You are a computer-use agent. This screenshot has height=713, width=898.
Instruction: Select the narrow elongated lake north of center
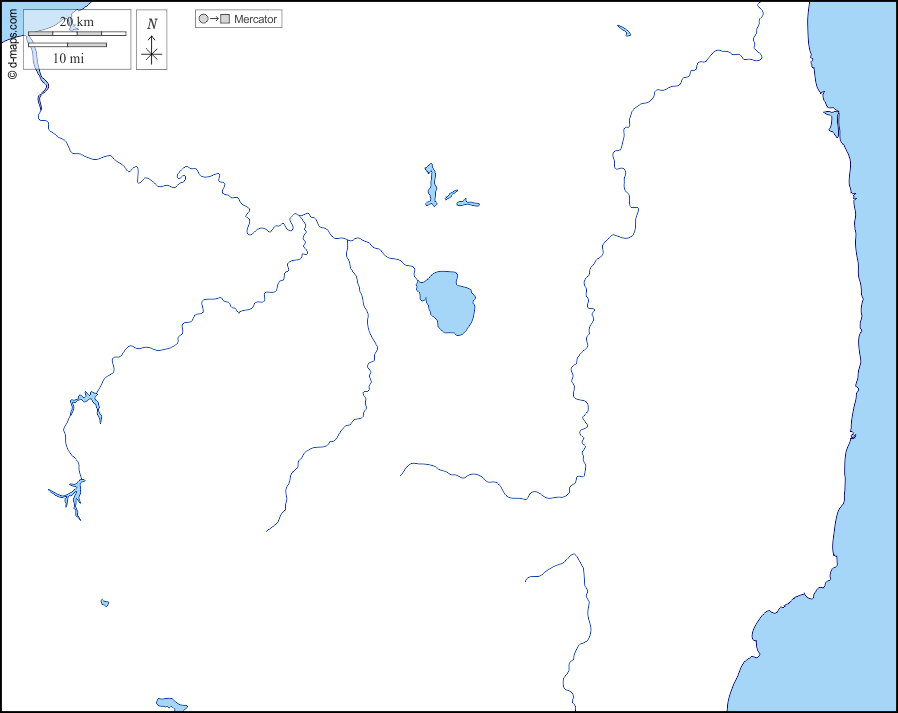[x=431, y=186]
